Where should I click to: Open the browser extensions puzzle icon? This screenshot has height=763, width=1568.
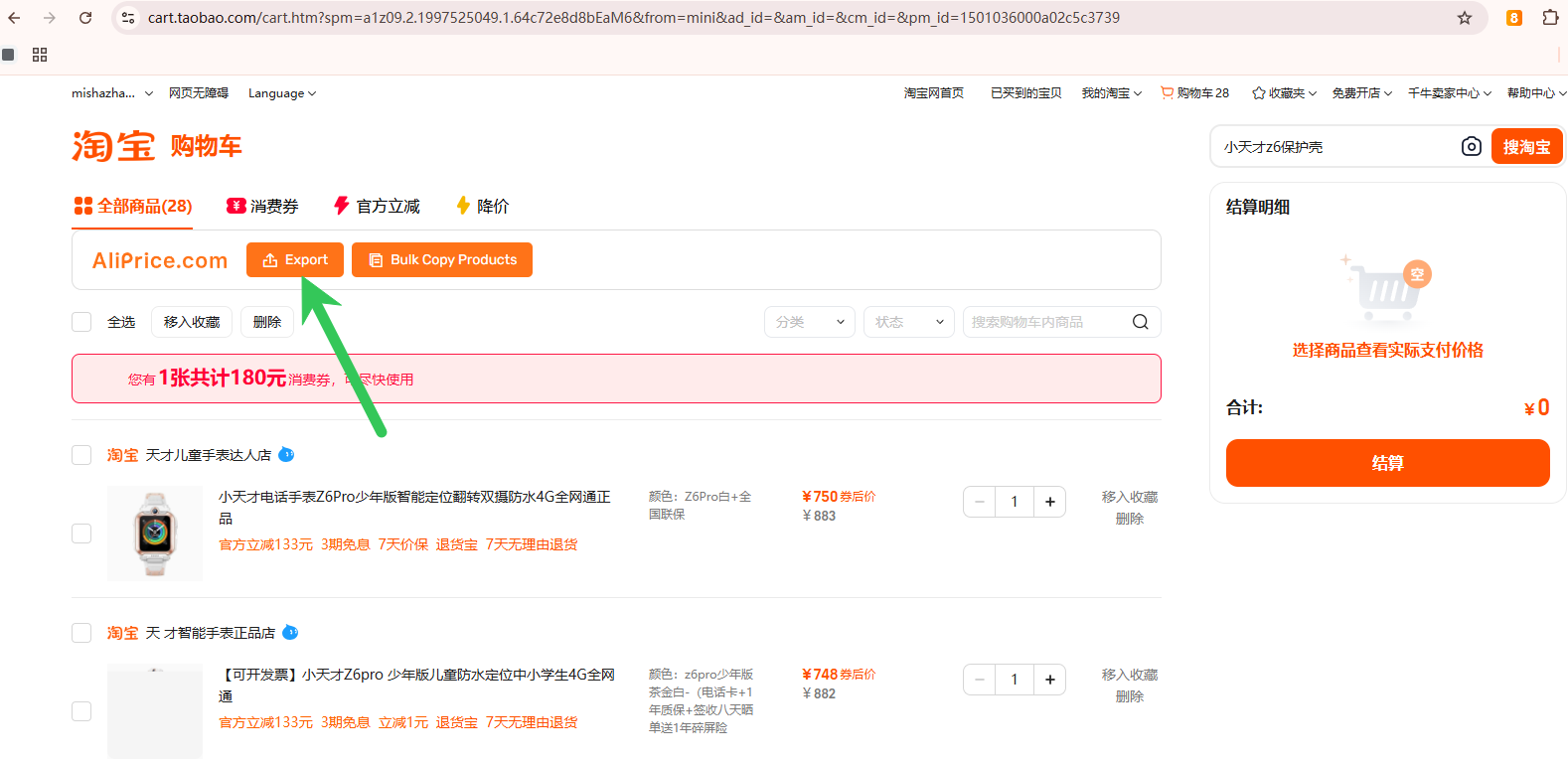coord(1549,18)
